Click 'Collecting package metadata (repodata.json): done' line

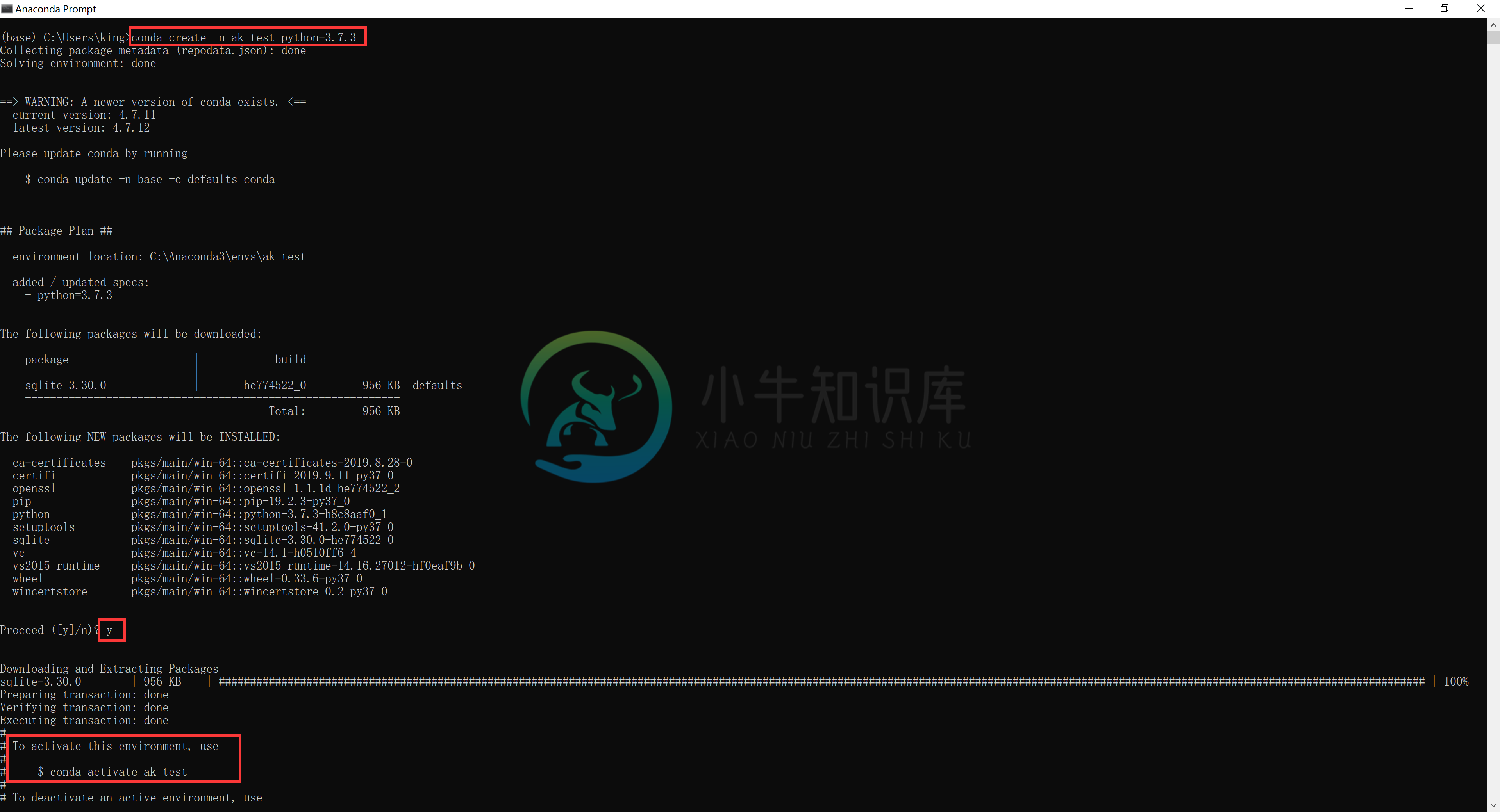tap(153, 51)
